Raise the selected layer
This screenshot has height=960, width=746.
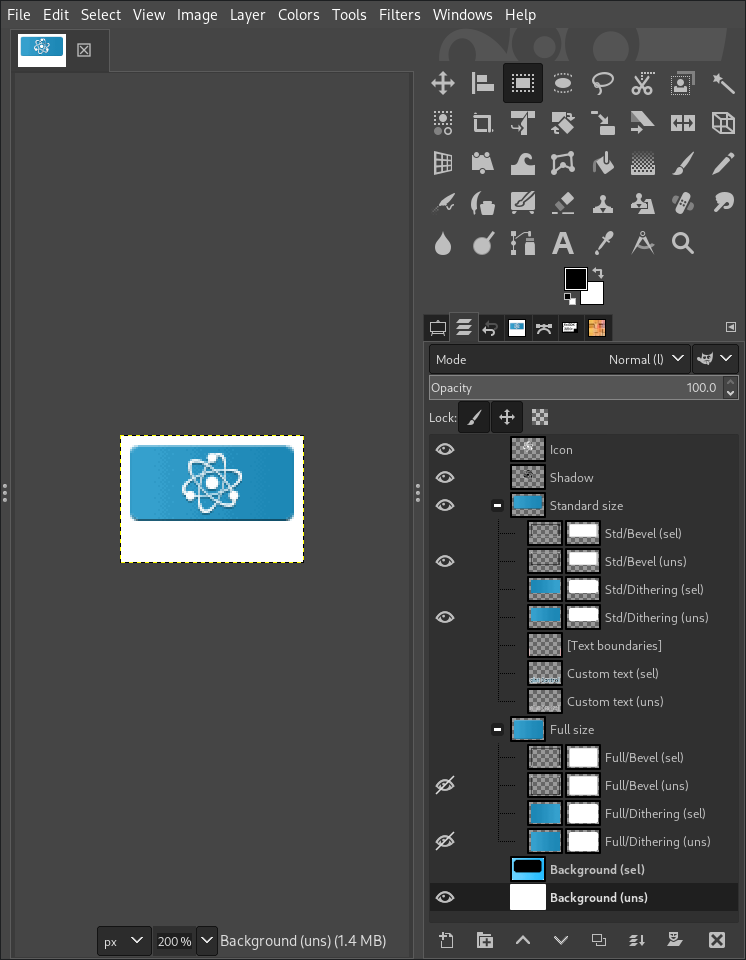(x=522, y=940)
